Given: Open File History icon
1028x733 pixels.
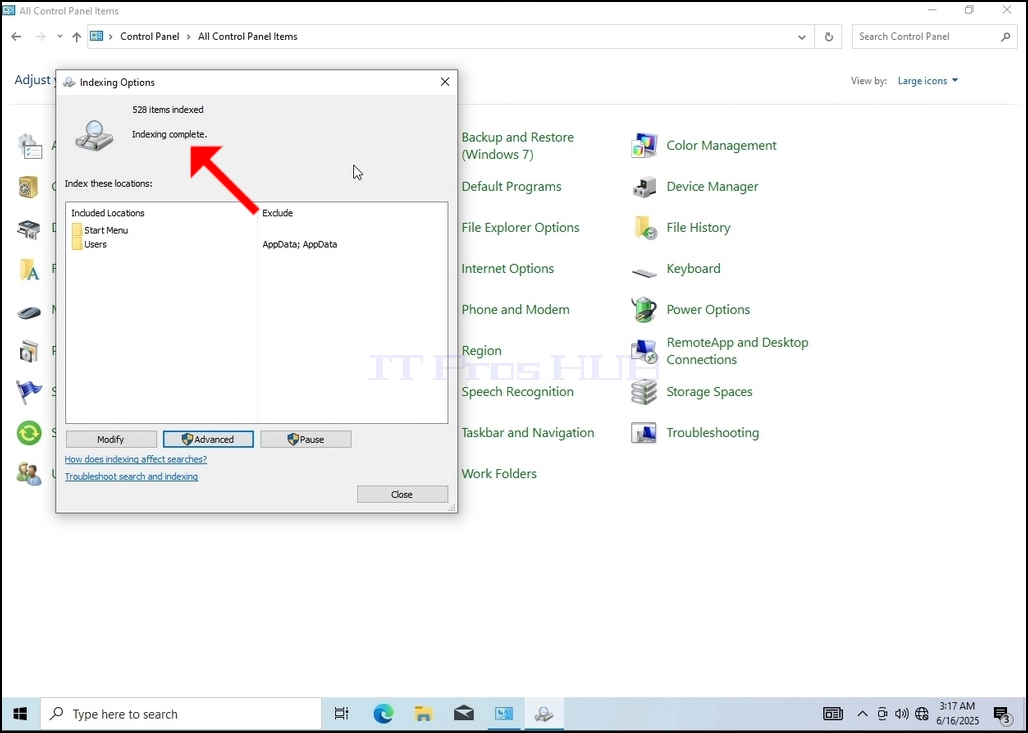Looking at the screenshot, I should click(644, 228).
